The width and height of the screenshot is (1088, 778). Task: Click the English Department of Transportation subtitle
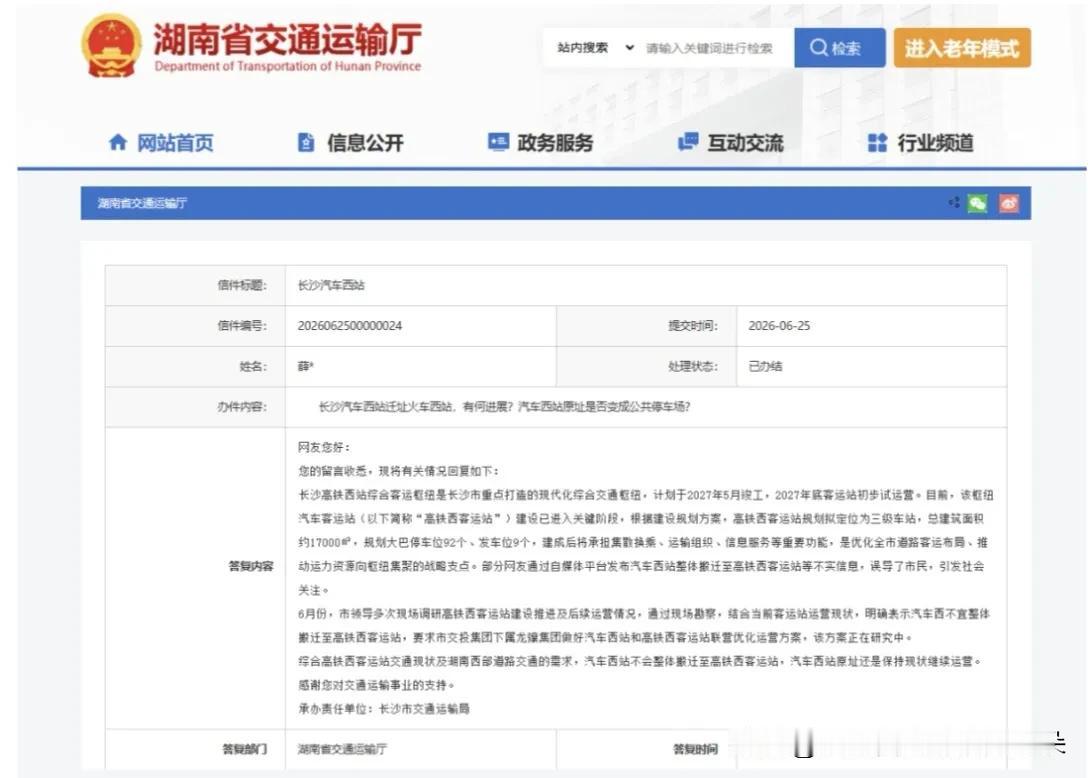click(x=287, y=67)
